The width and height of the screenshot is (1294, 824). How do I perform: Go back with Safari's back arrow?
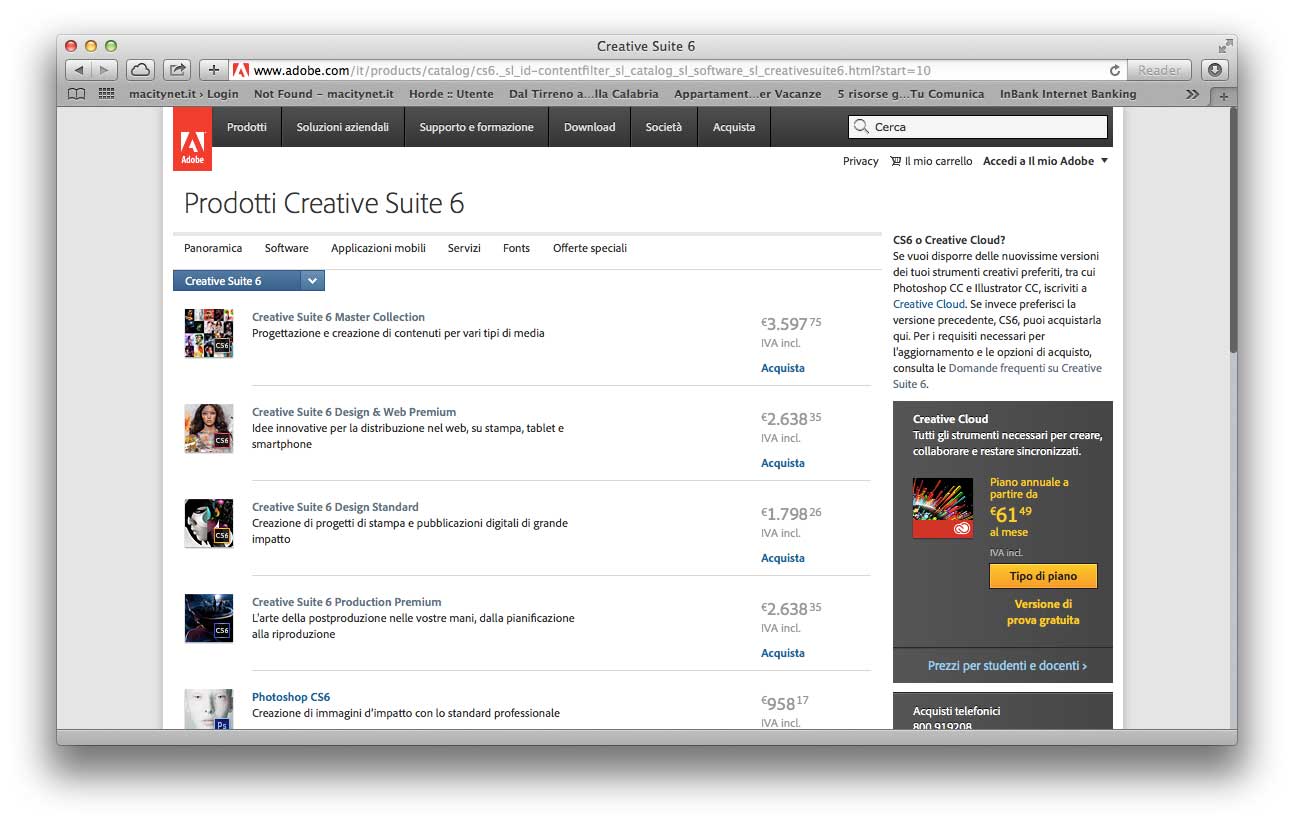click(79, 70)
